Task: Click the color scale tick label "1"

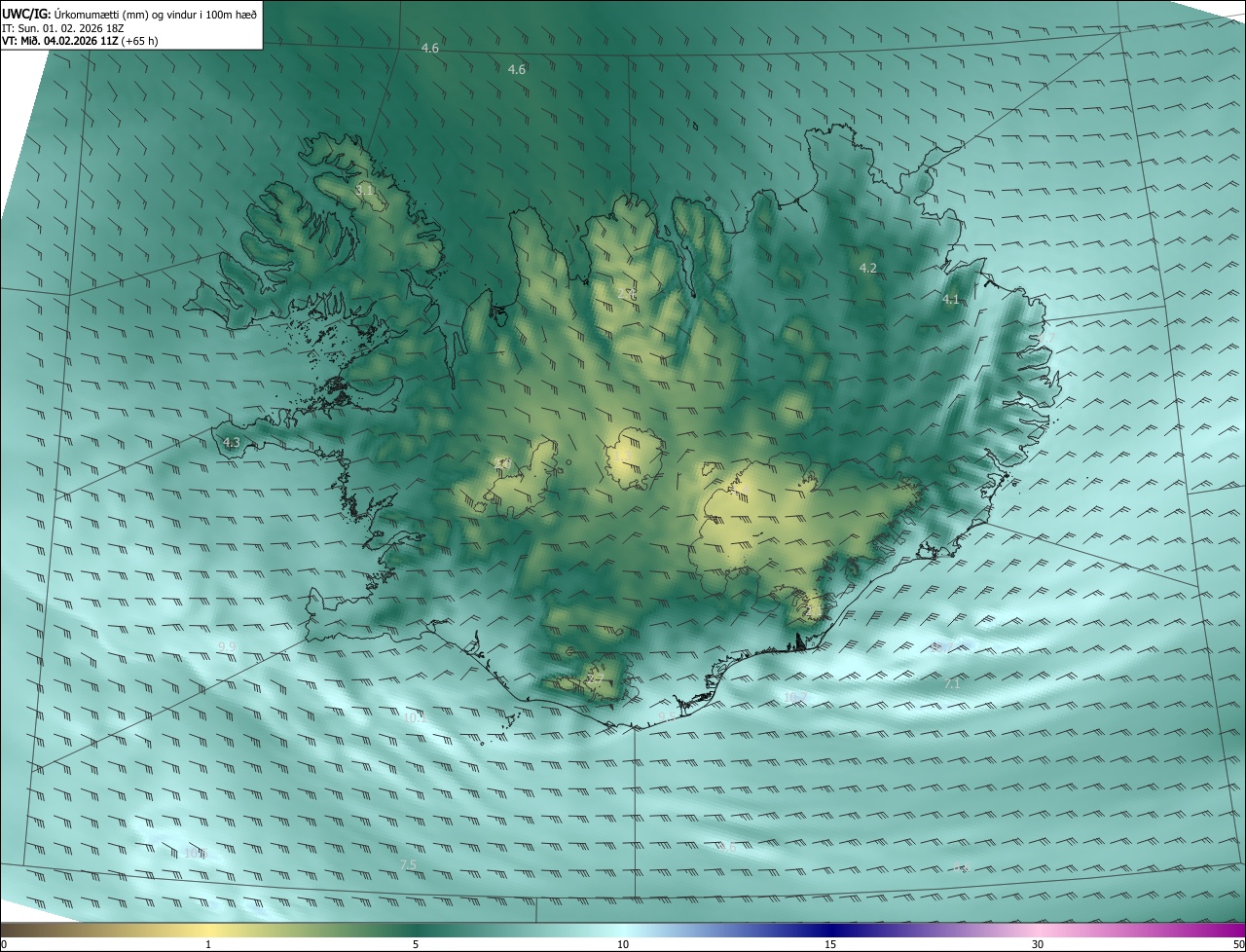Action: 208,944
